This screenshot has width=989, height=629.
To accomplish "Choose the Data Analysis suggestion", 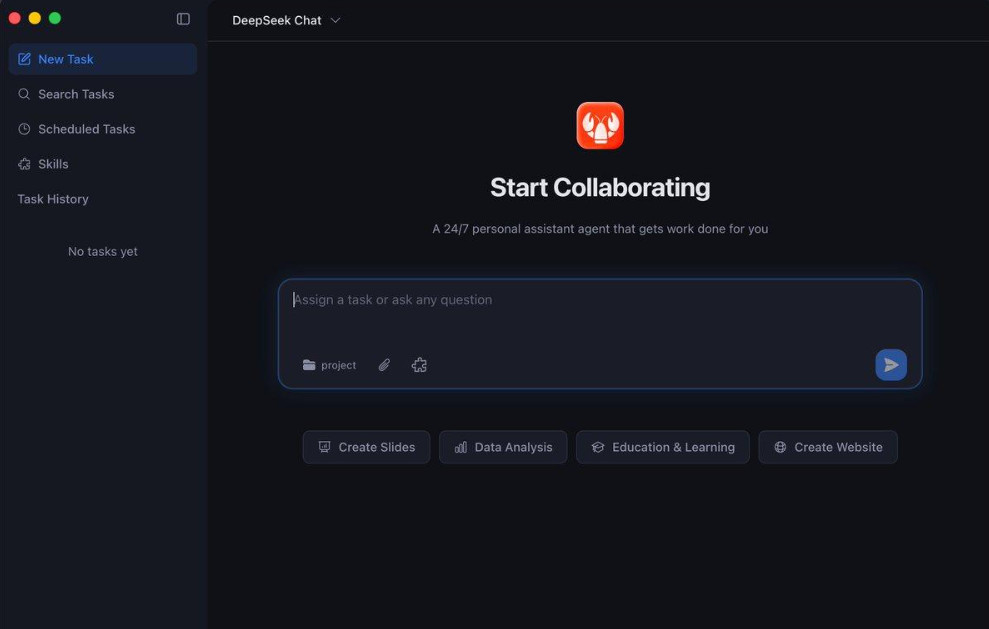I will [503, 447].
